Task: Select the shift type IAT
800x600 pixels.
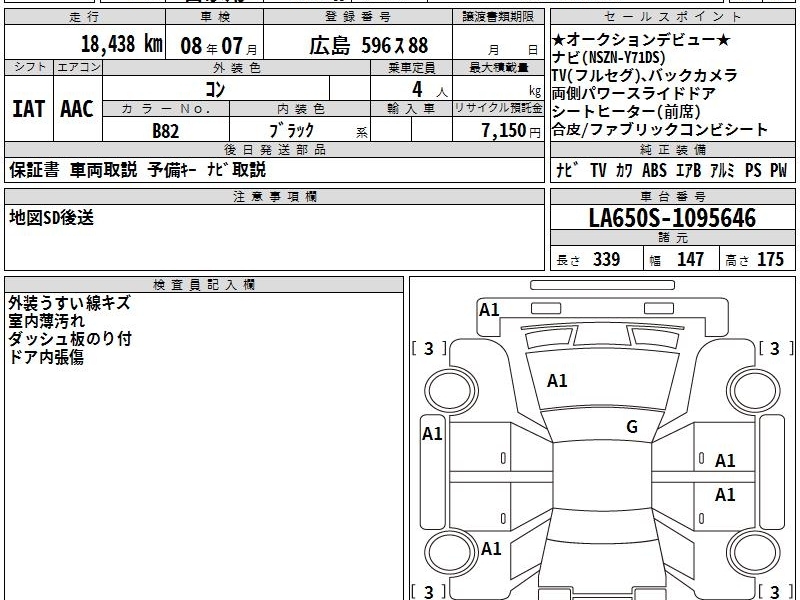Action: tap(29, 109)
